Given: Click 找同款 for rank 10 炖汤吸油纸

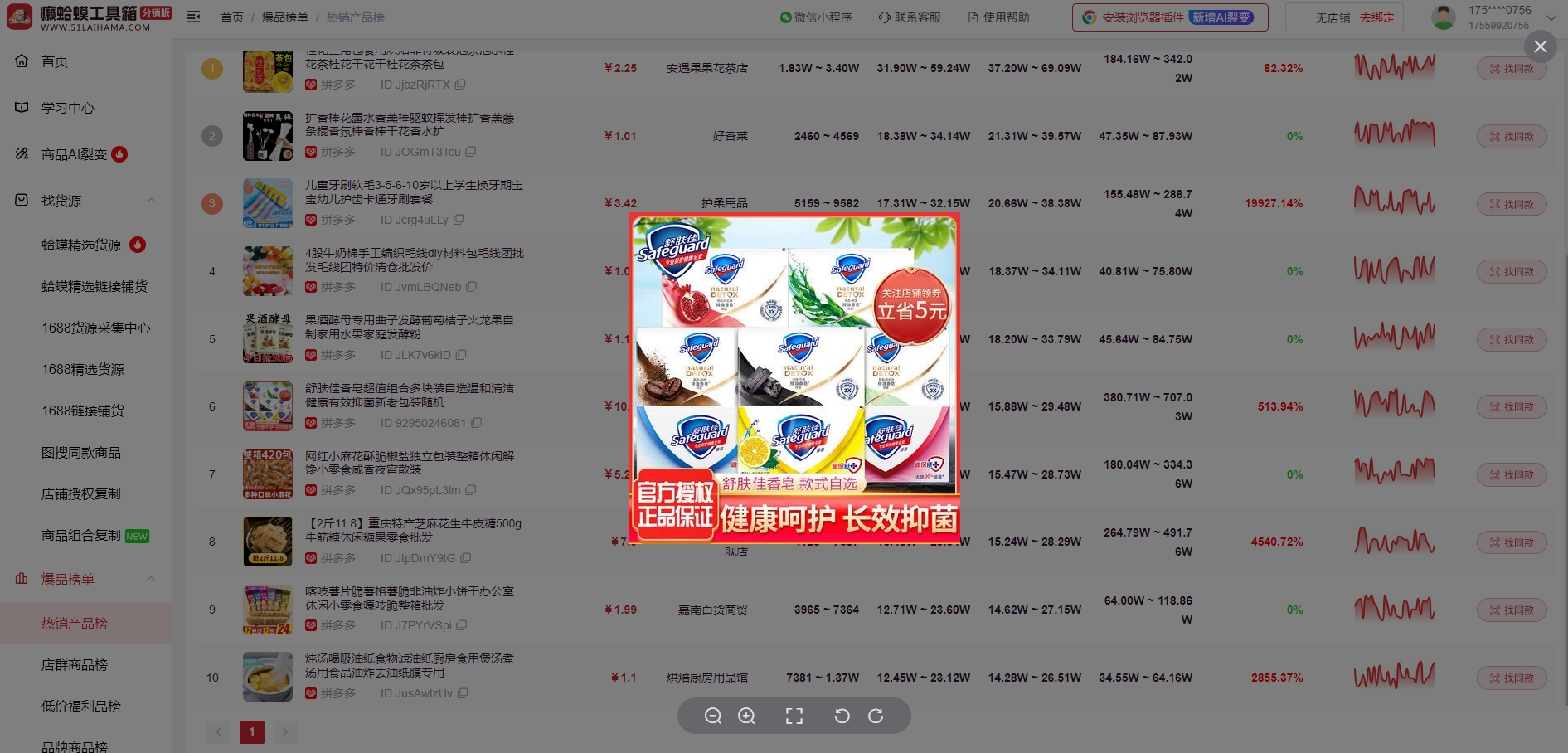Looking at the screenshot, I should click(1511, 678).
